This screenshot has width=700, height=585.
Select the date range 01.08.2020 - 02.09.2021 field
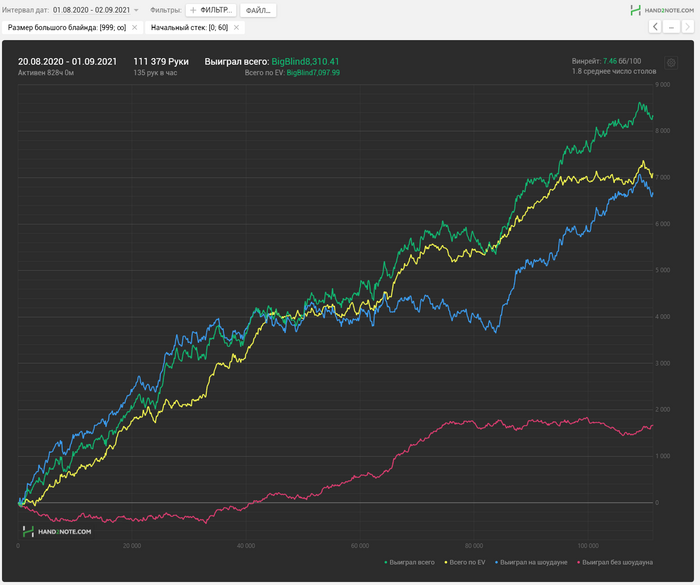92,10
